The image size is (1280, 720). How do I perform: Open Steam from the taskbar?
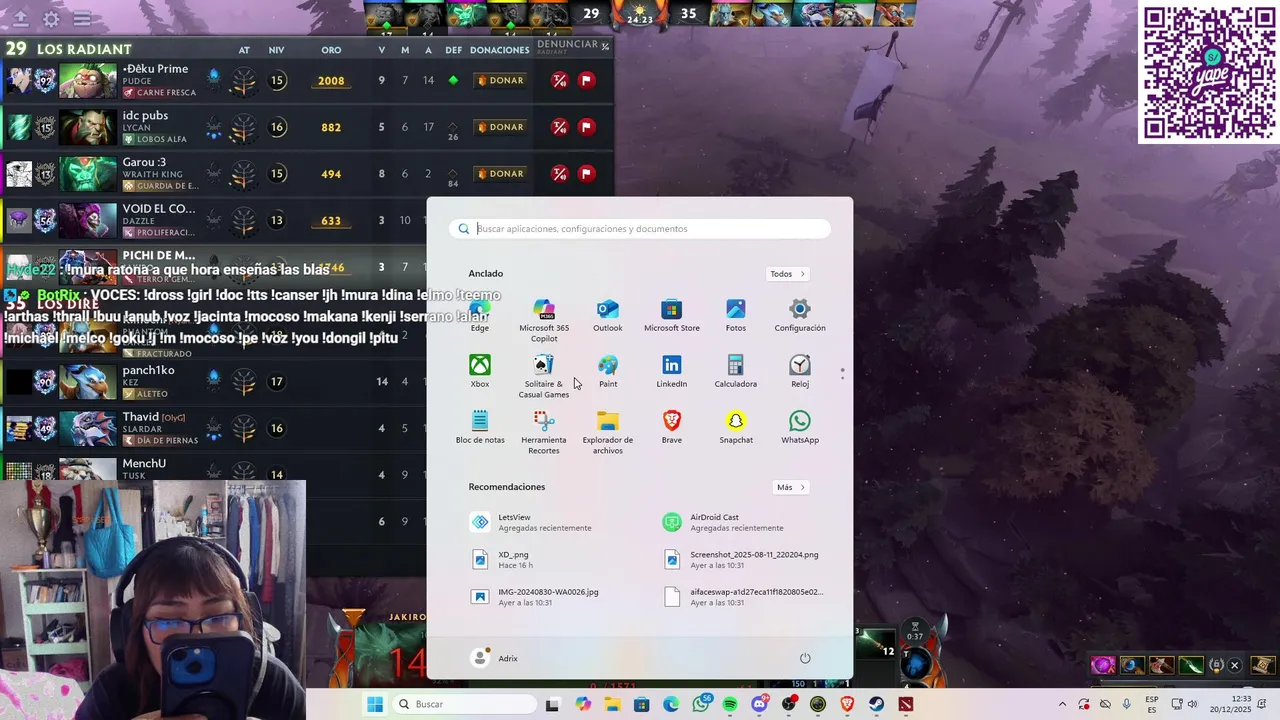tap(877, 704)
